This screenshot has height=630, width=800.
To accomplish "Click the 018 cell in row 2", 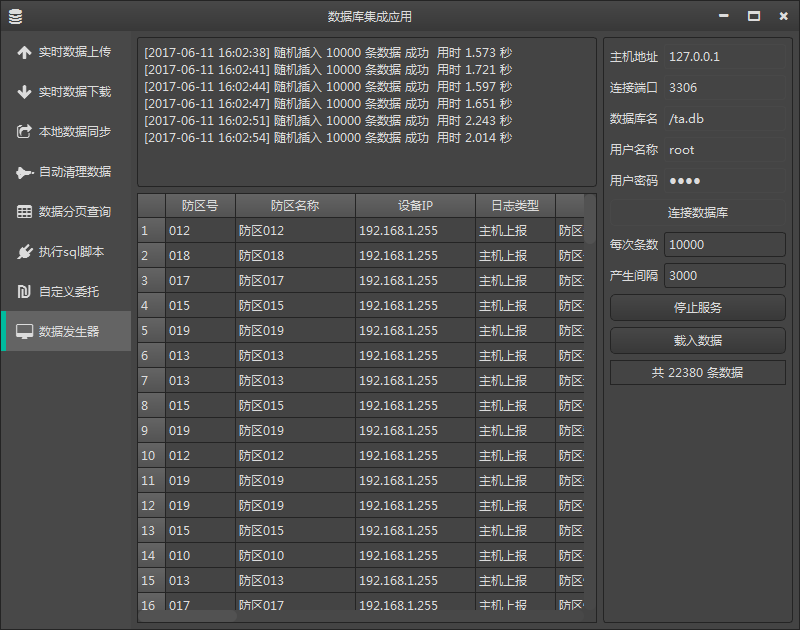I will [200, 256].
